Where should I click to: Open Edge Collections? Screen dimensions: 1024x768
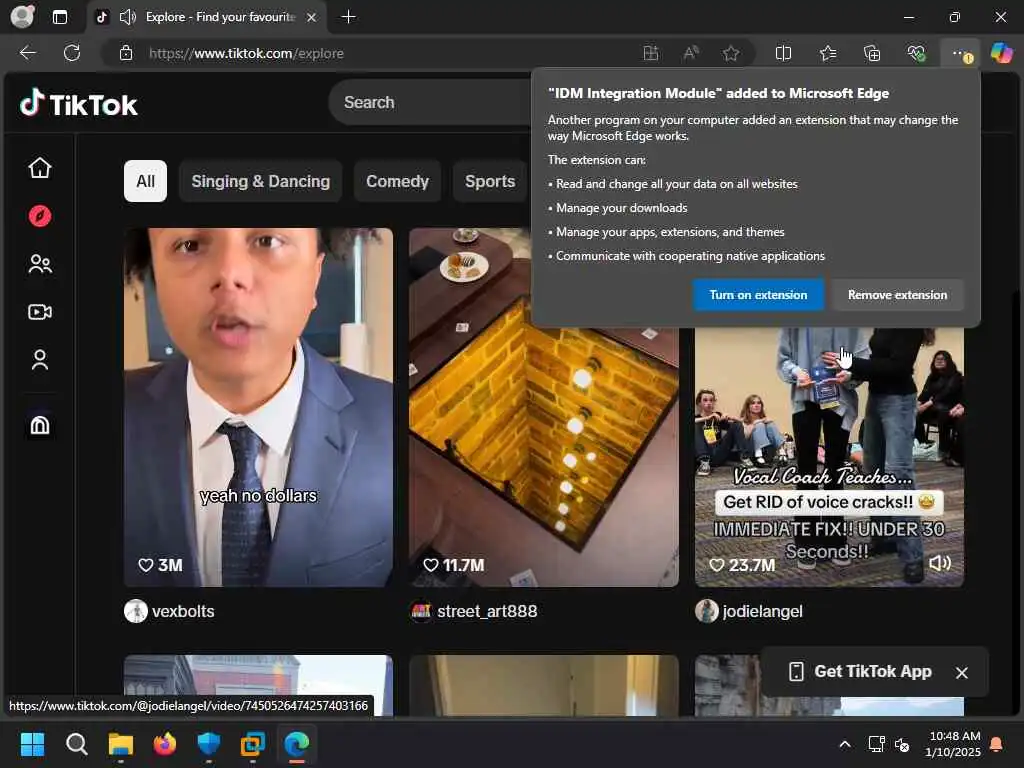coord(872,53)
